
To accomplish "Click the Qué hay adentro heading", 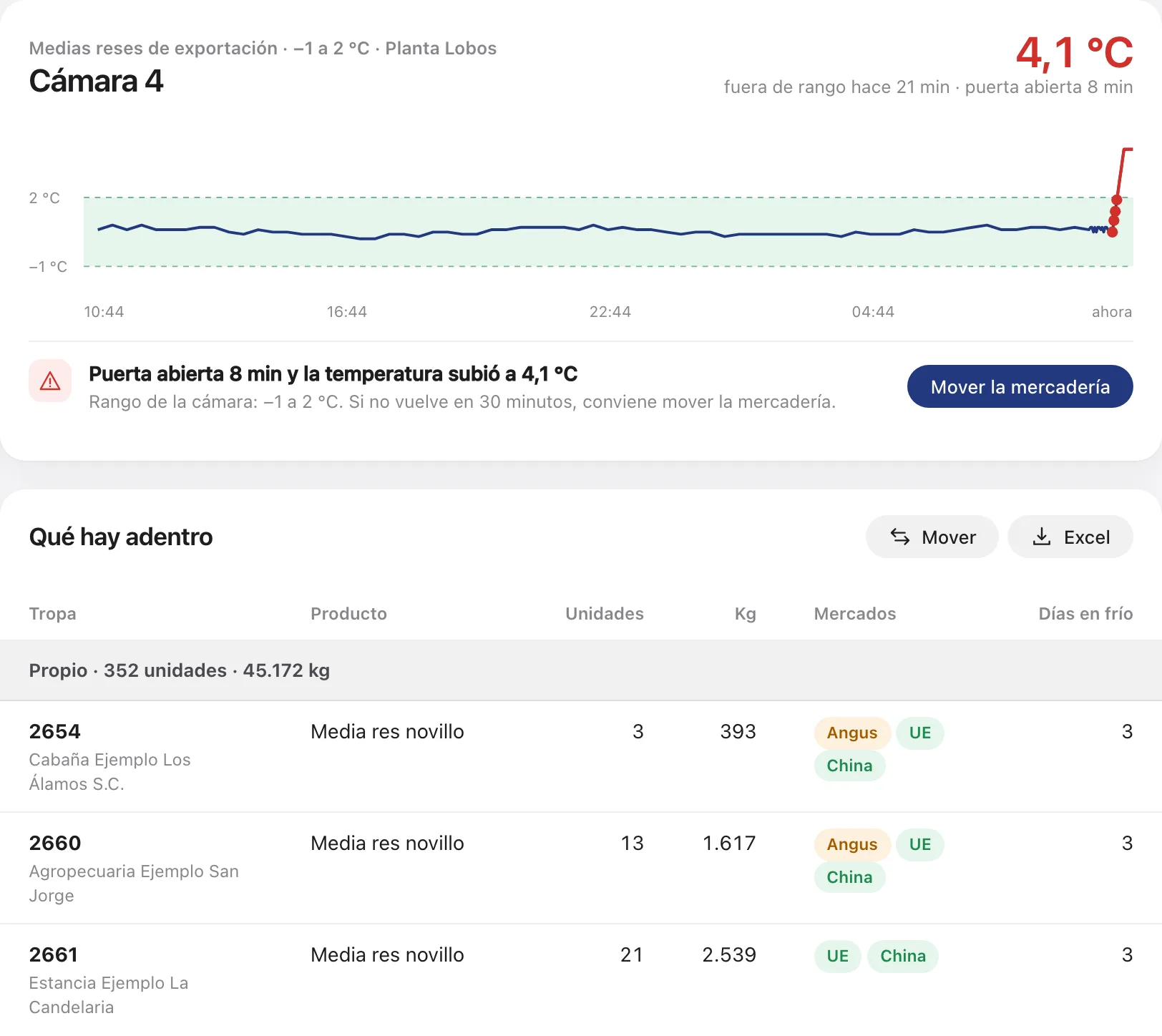I will coord(121,537).
